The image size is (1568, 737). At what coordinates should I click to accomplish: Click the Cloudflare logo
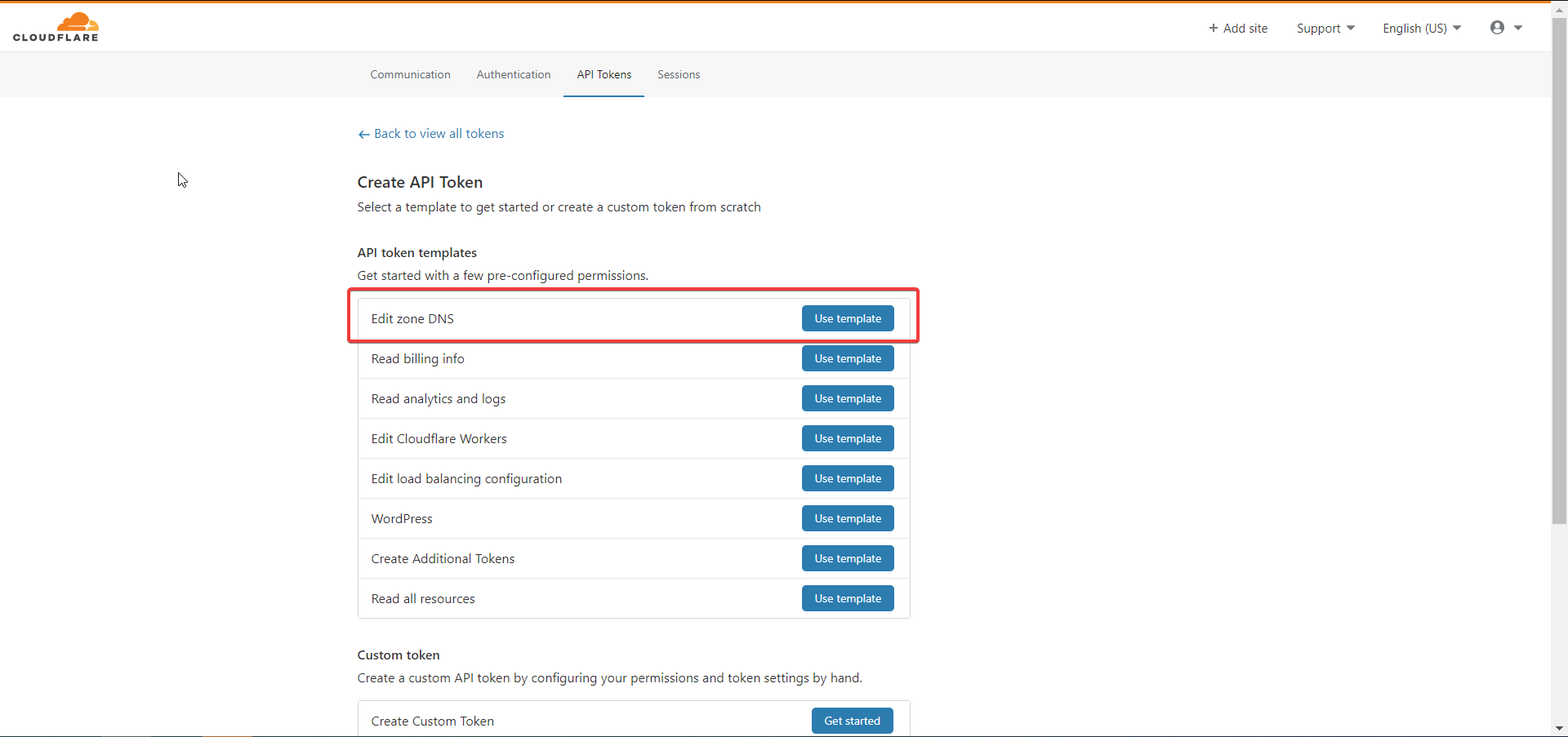pyautogui.click(x=56, y=27)
